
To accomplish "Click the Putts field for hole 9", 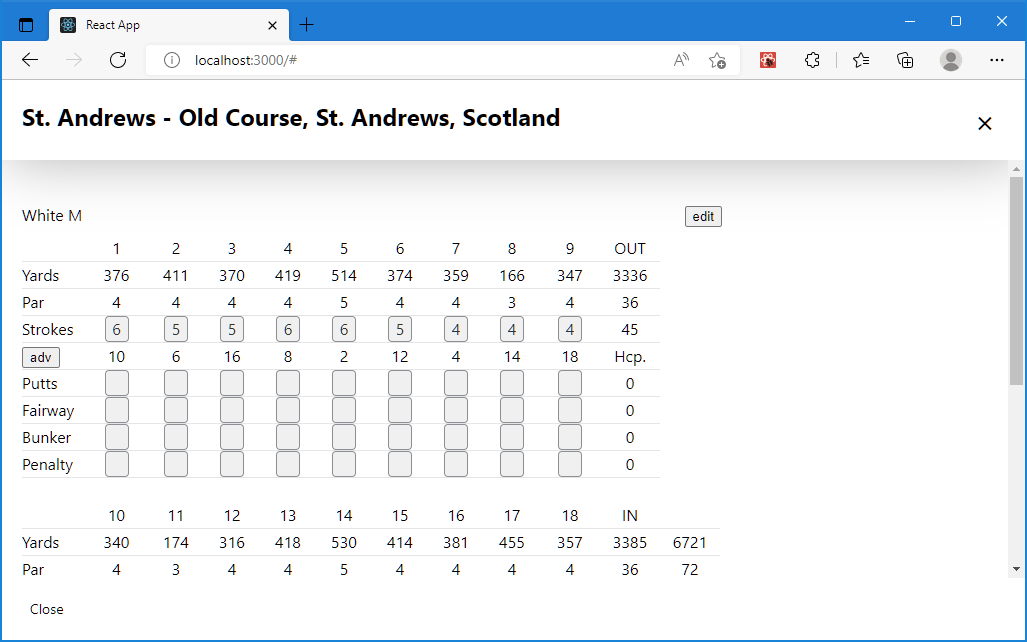I will (570, 383).
